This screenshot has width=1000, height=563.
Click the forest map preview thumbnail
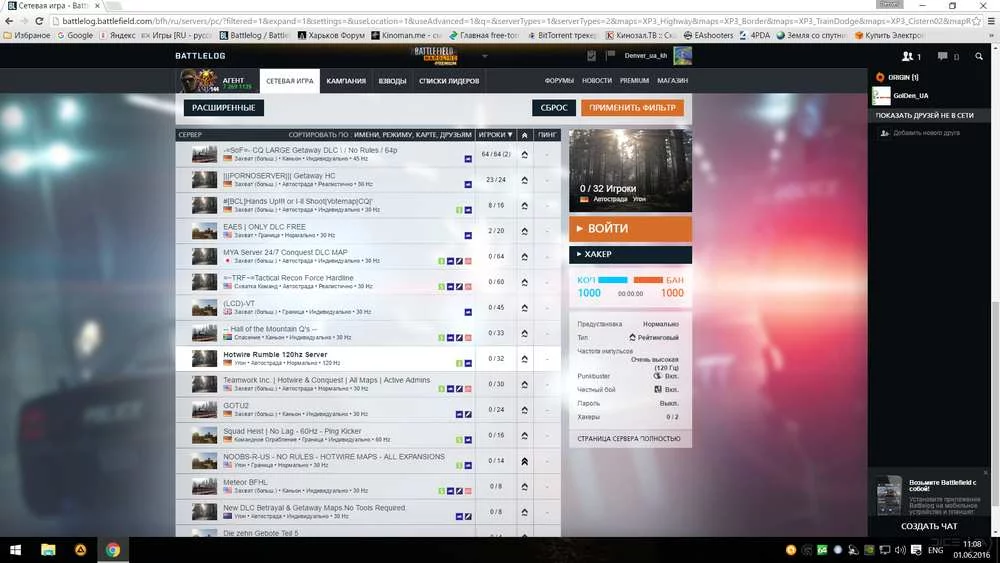(x=630, y=170)
